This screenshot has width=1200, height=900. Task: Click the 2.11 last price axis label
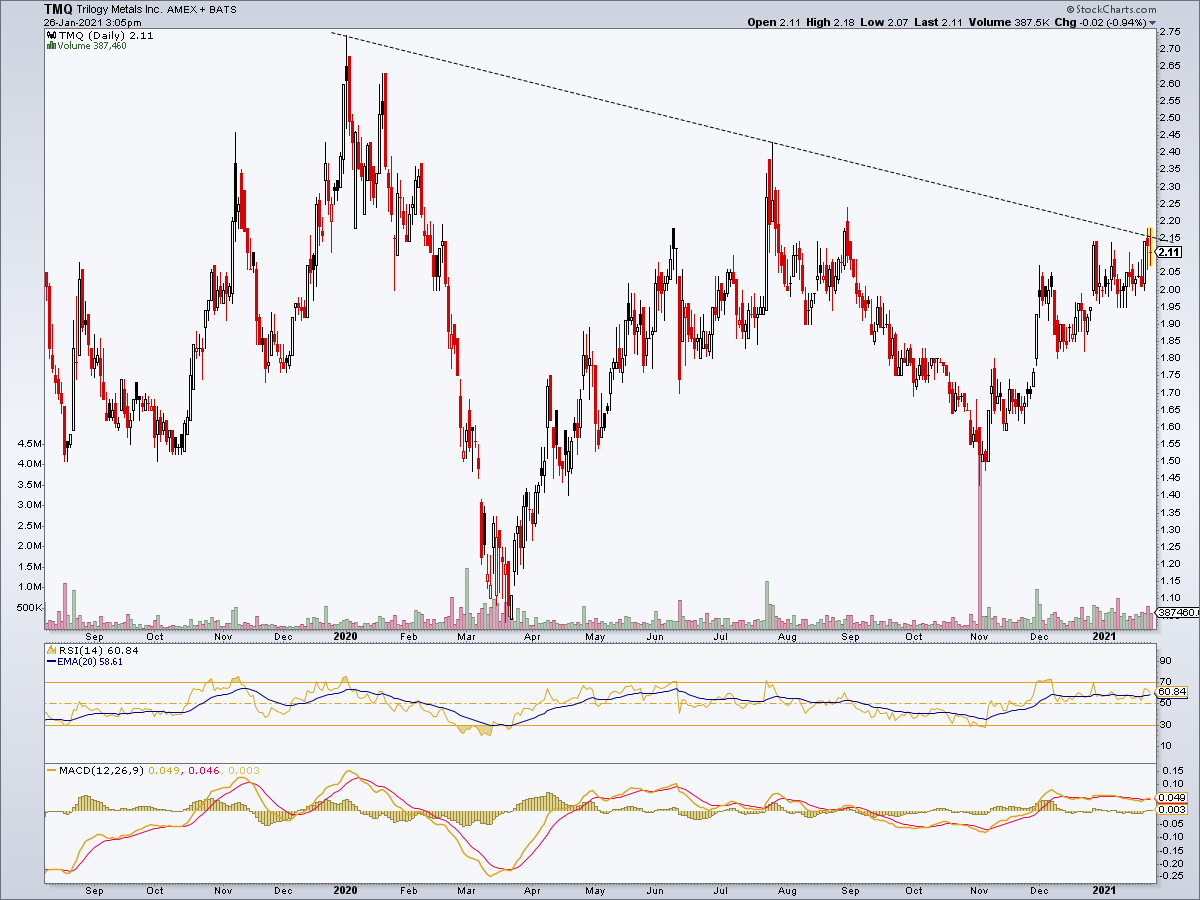[x=1169, y=252]
